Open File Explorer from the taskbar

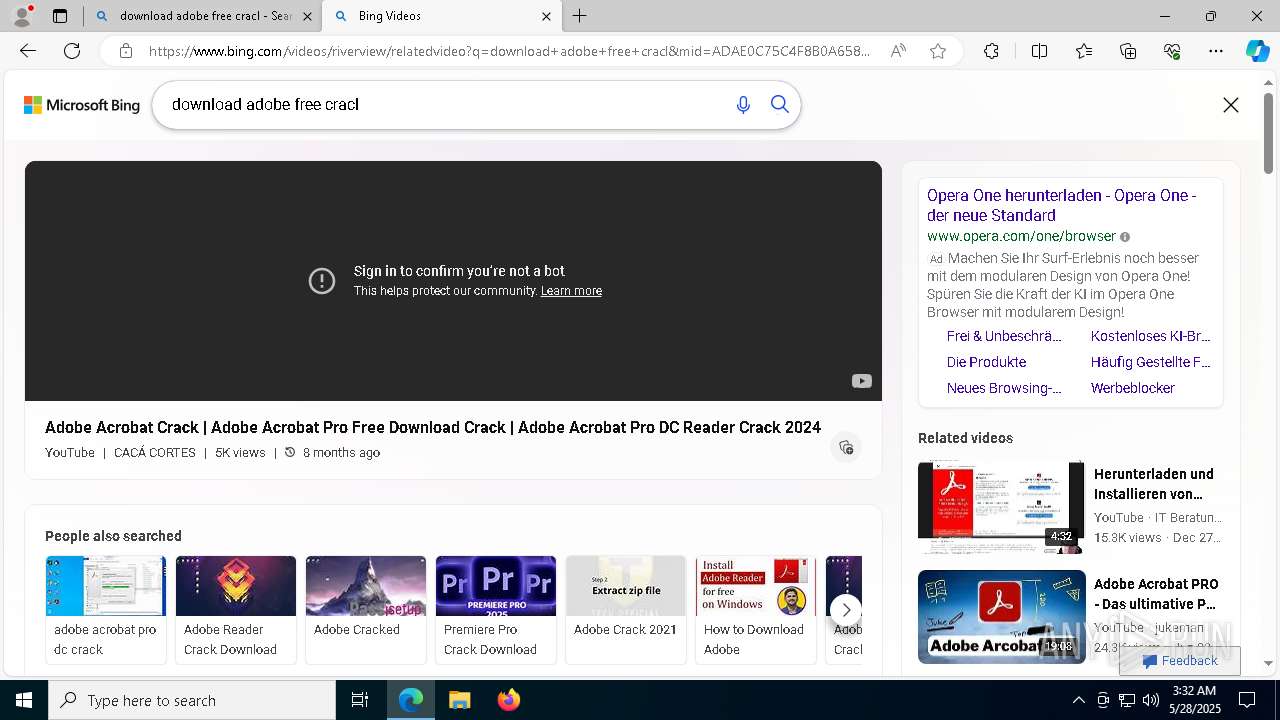pos(459,700)
